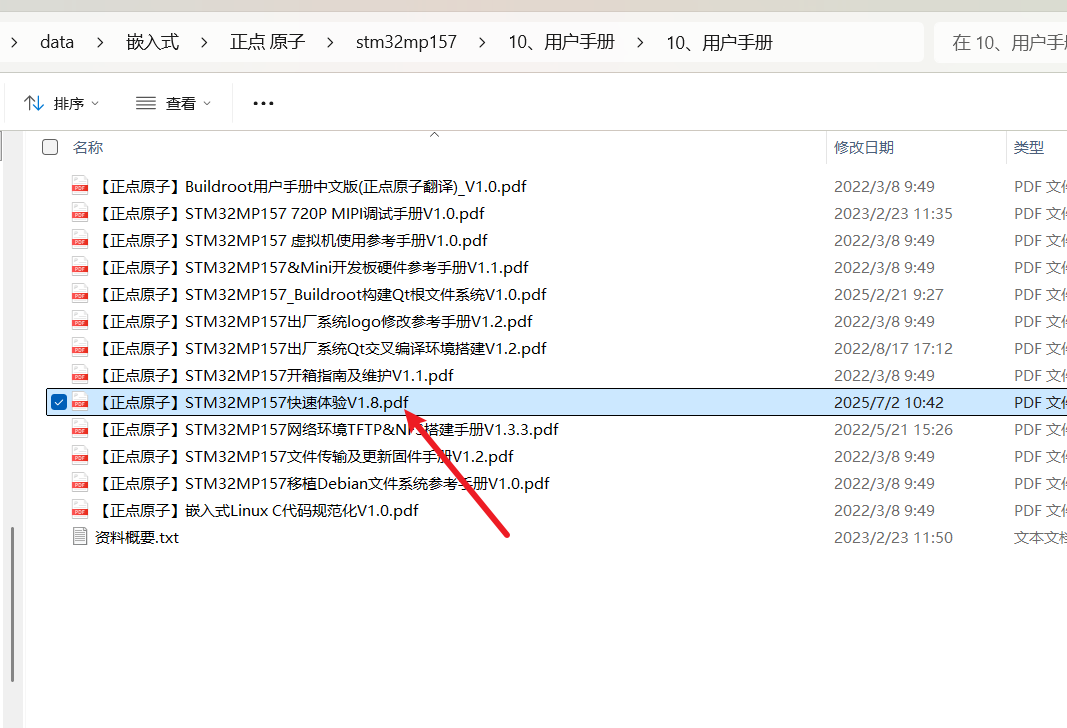The height and width of the screenshot is (728, 1067).
Task: Click the 文本文档 type cell for 资料概要.txt
Action: pos(1040,537)
